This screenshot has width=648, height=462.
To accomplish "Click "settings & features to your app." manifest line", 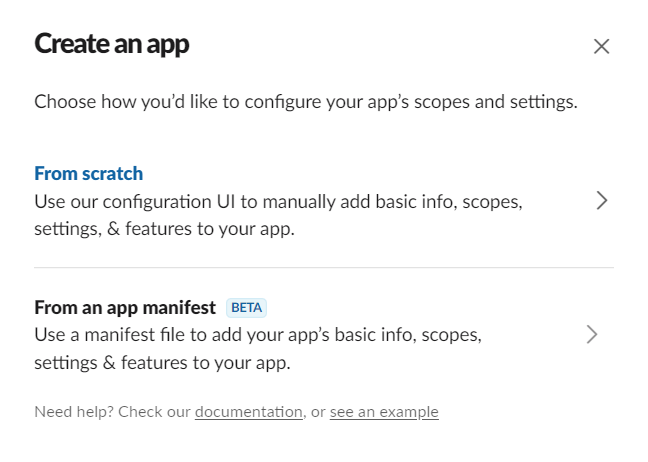I will pos(162,363).
